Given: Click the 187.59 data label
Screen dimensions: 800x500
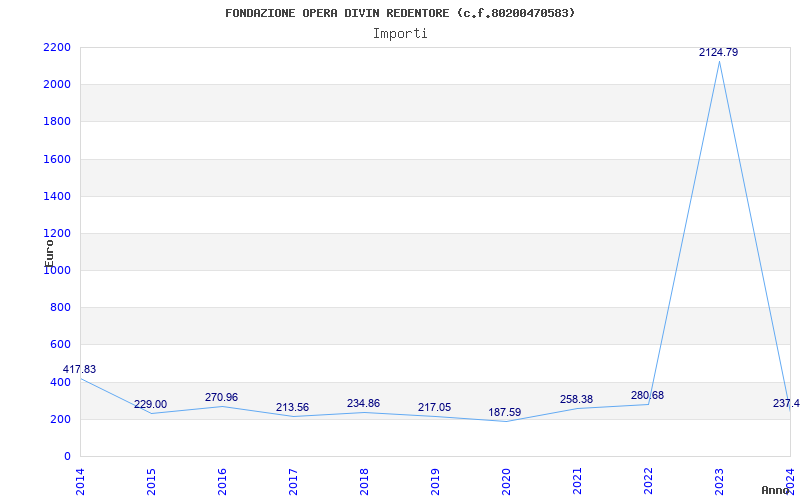Looking at the screenshot, I should 505,412.
